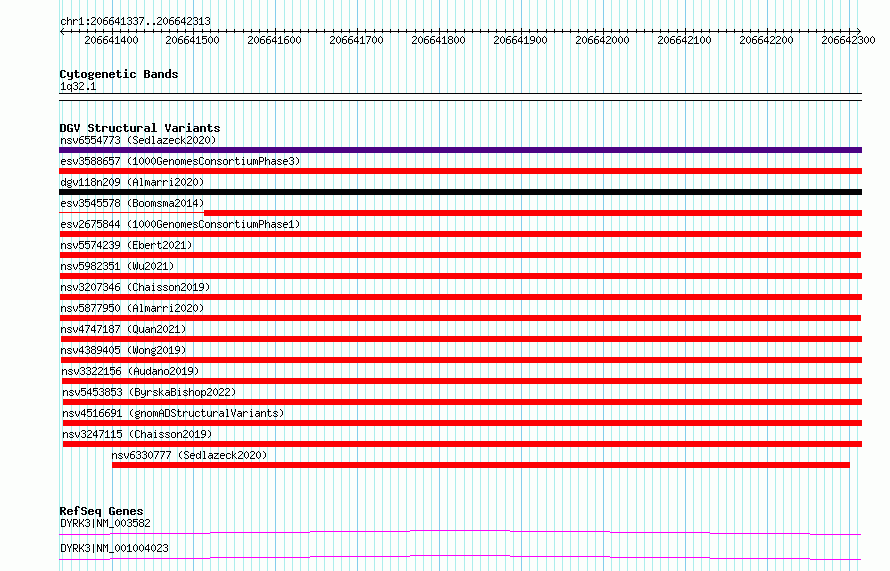Click variant label esv2675844 (1000GenomesConsortiumPhase1)
This screenshot has width=890, height=571.
[x=180, y=224]
